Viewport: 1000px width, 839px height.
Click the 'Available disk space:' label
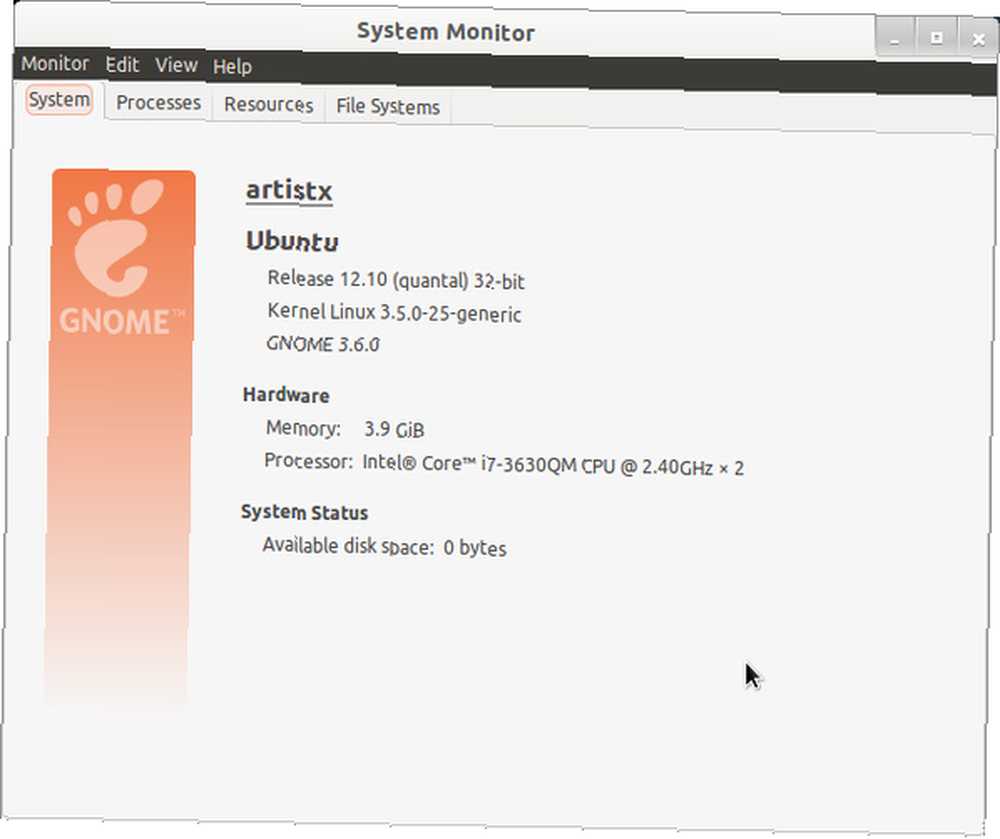tap(348, 546)
